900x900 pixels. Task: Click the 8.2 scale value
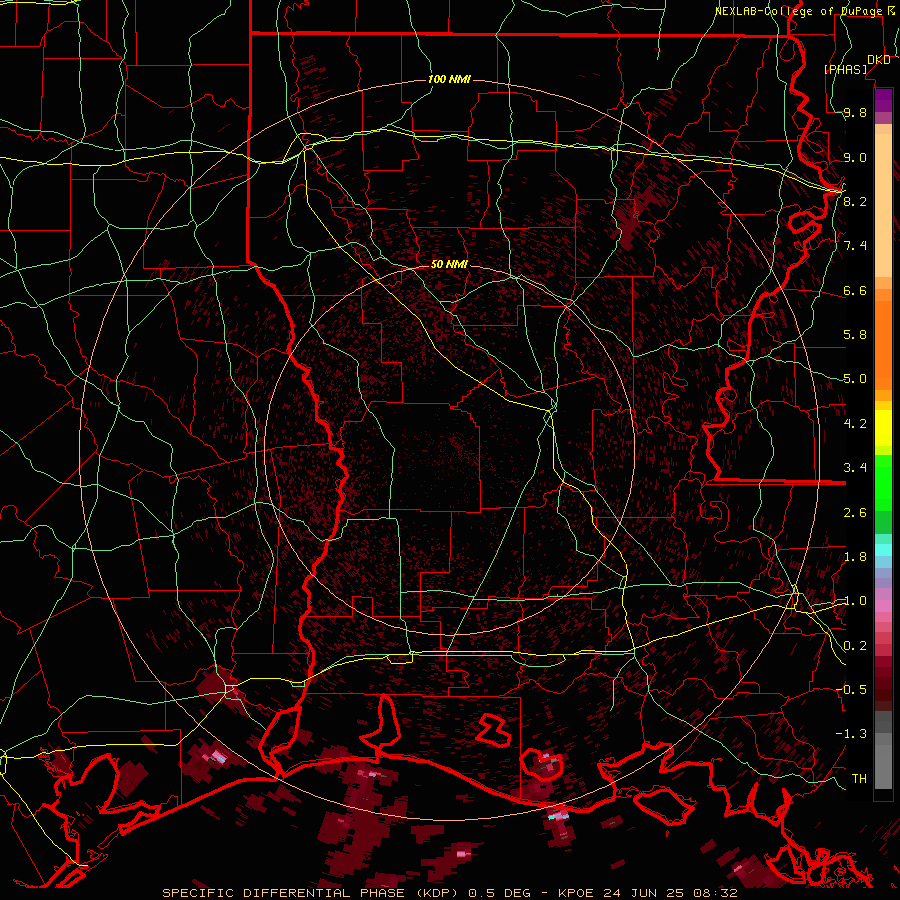855,201
